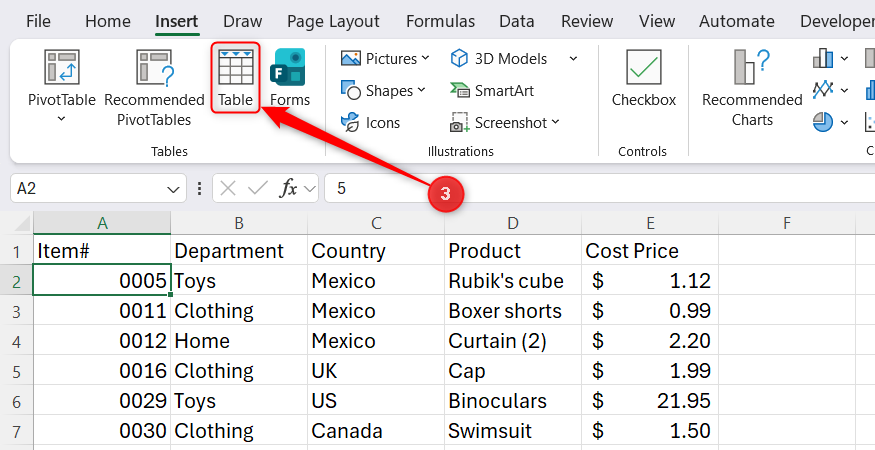Expand the insert function dropdown chevron
875x450 pixels.
click(x=310, y=190)
